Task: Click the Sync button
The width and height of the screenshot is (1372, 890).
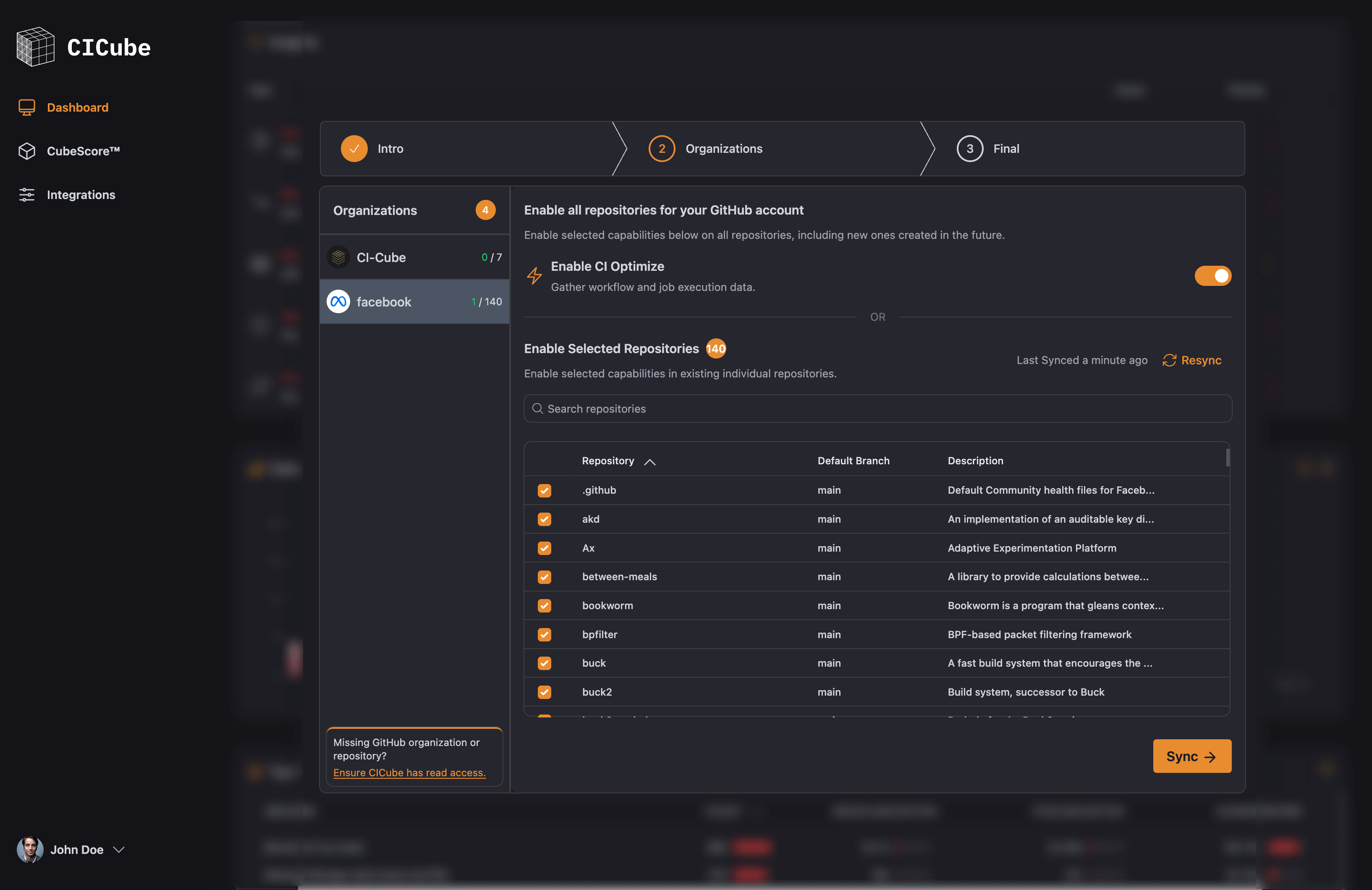Action: click(1192, 756)
